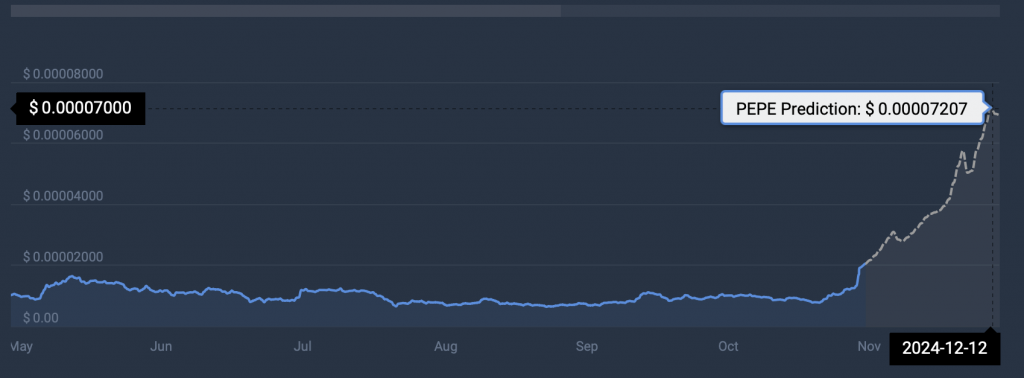Click the Nov month label

pyautogui.click(x=869, y=347)
